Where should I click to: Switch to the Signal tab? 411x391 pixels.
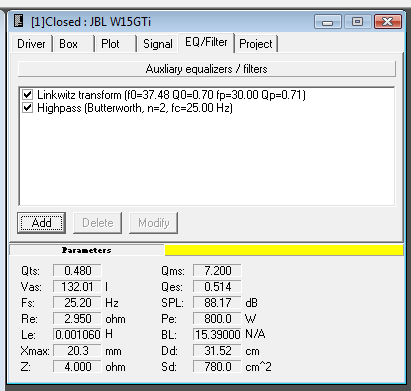157,44
